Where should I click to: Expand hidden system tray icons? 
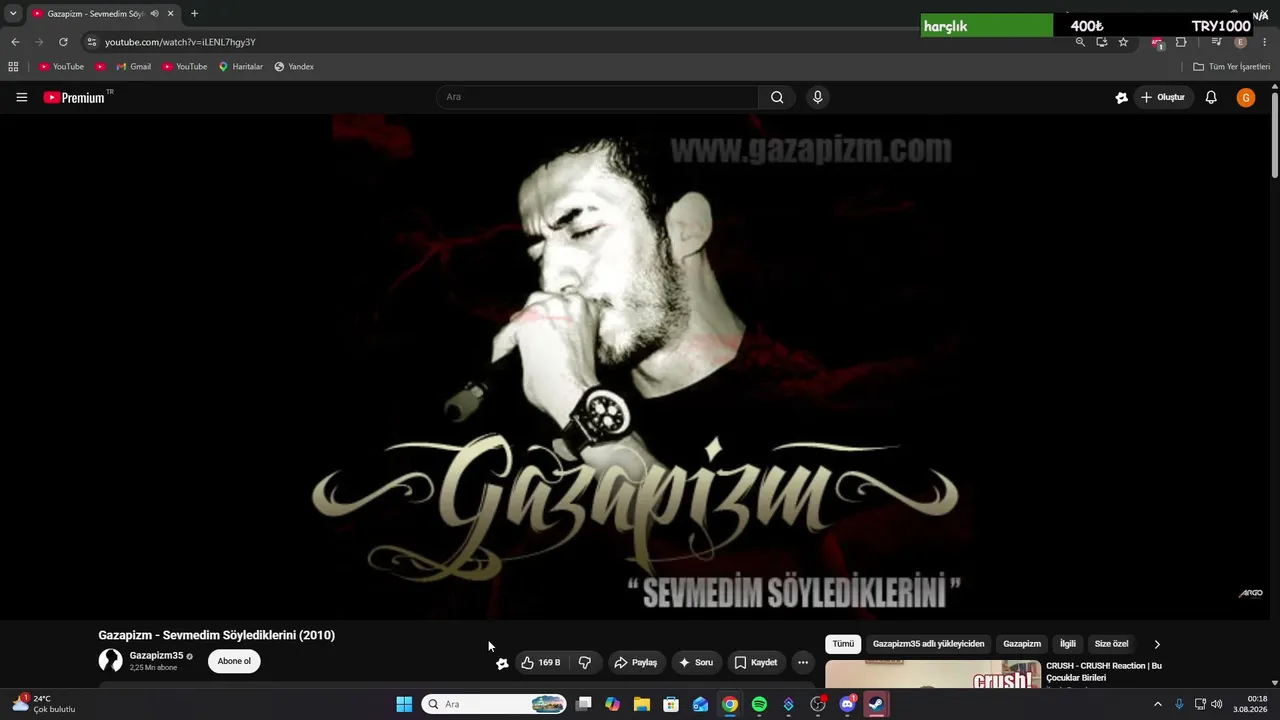[x=1158, y=704]
